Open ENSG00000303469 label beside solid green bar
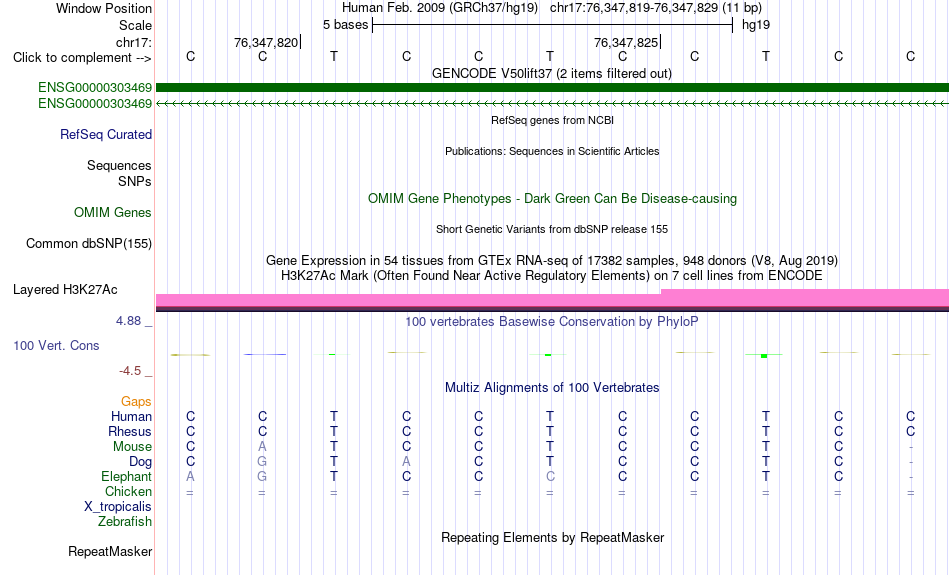This screenshot has height=575, width=950. pyautogui.click(x=95, y=87)
